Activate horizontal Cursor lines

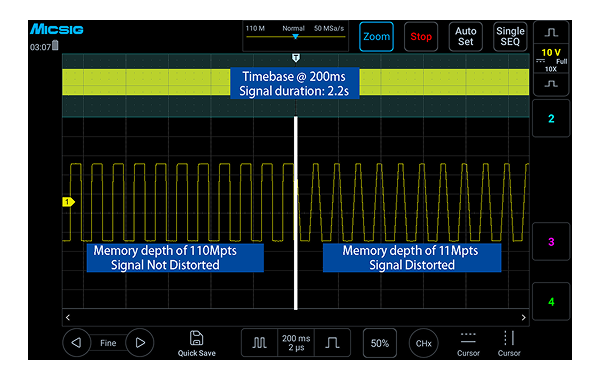click(468, 344)
